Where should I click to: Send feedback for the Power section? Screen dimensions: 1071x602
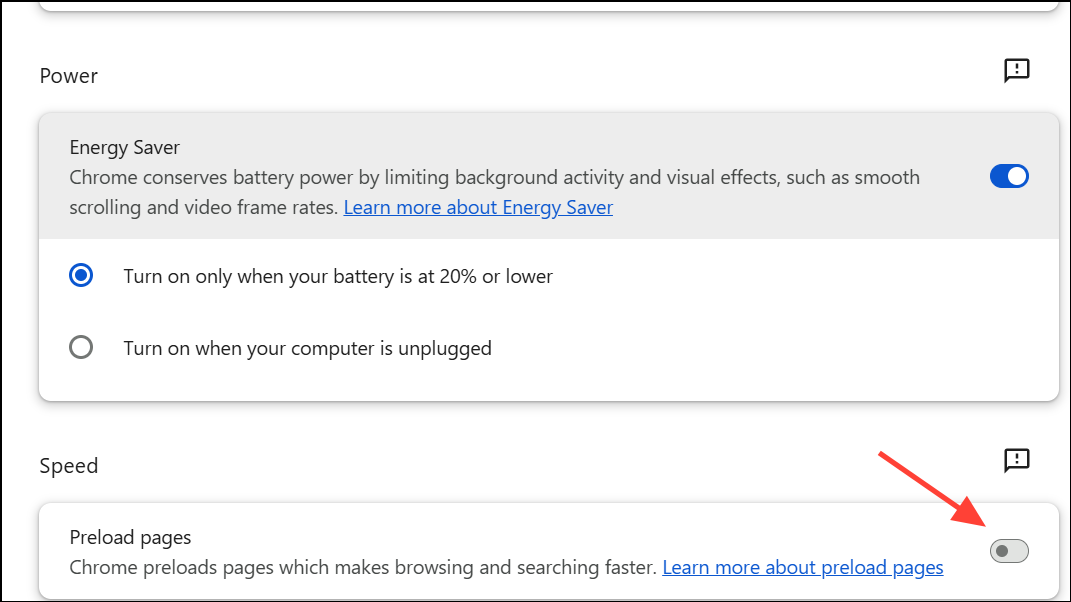pos(1016,70)
